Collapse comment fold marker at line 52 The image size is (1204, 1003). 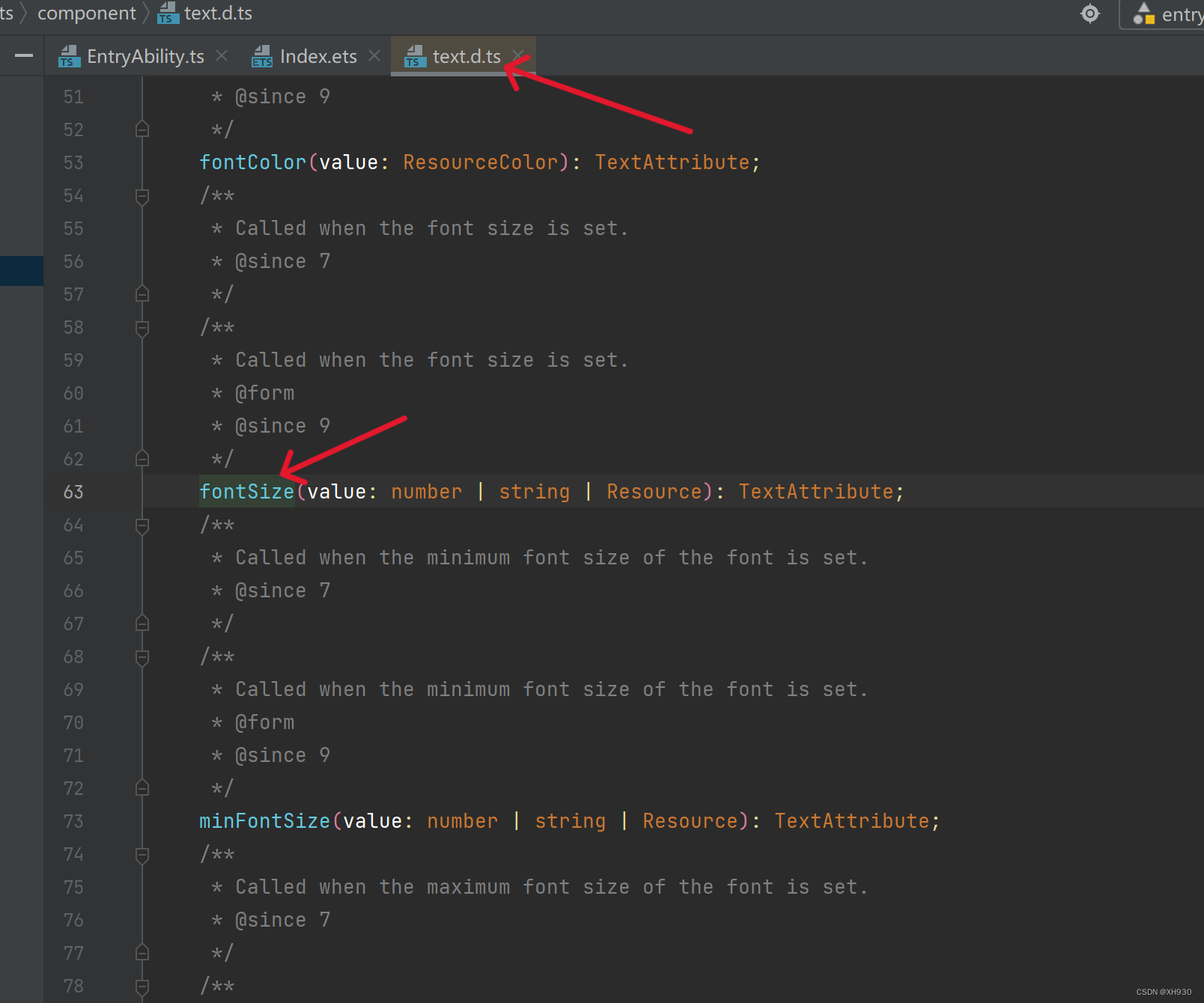[142, 129]
